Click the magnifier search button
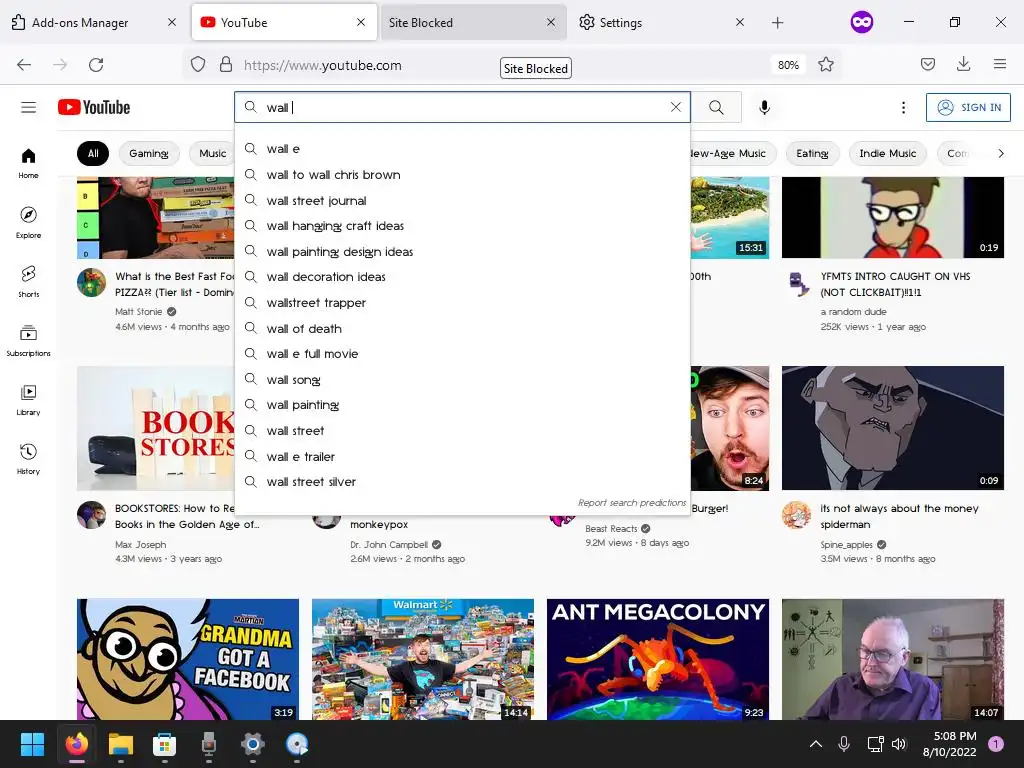The image size is (1024, 768). pos(716,107)
